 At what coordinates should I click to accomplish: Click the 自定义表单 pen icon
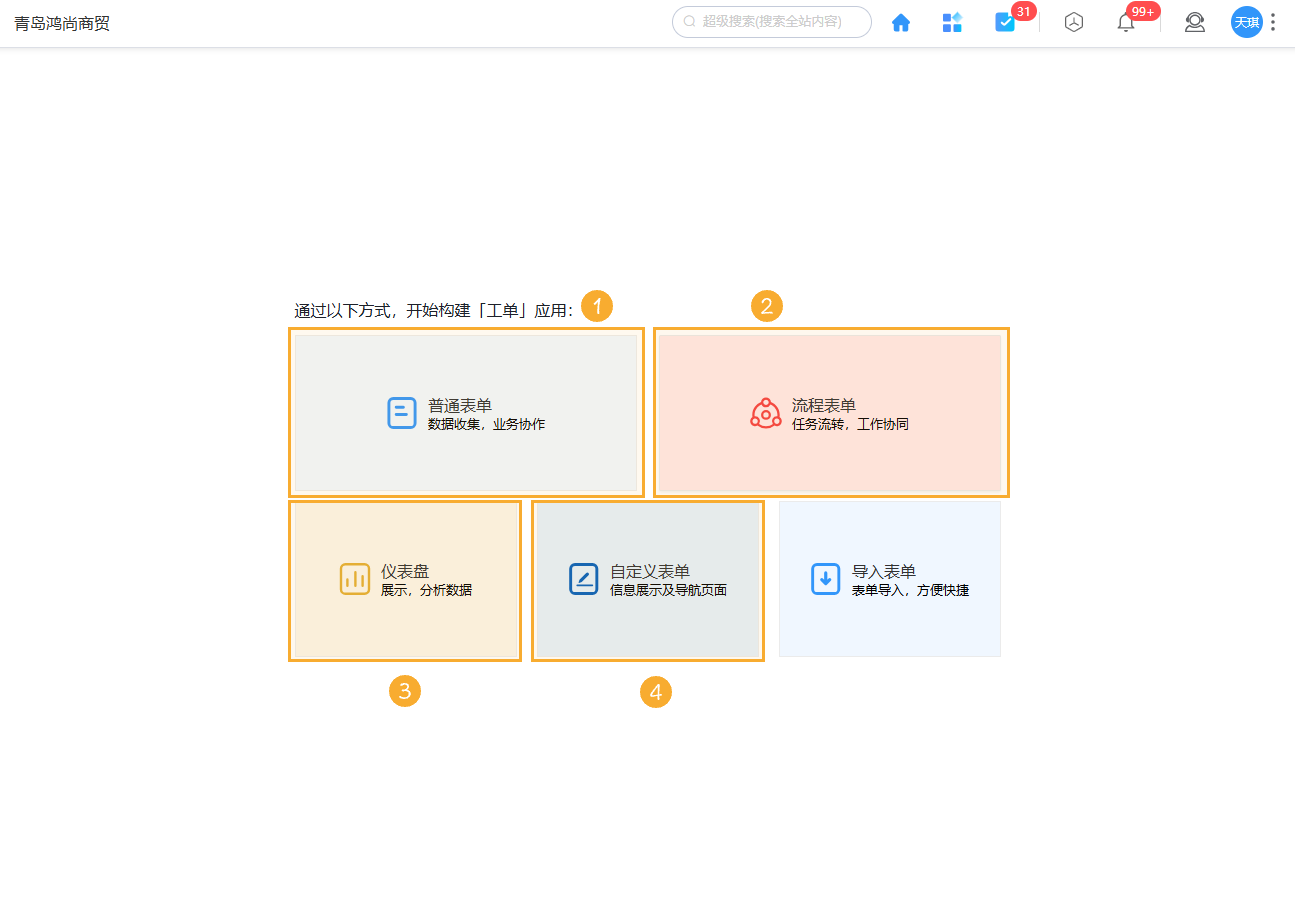click(x=584, y=578)
